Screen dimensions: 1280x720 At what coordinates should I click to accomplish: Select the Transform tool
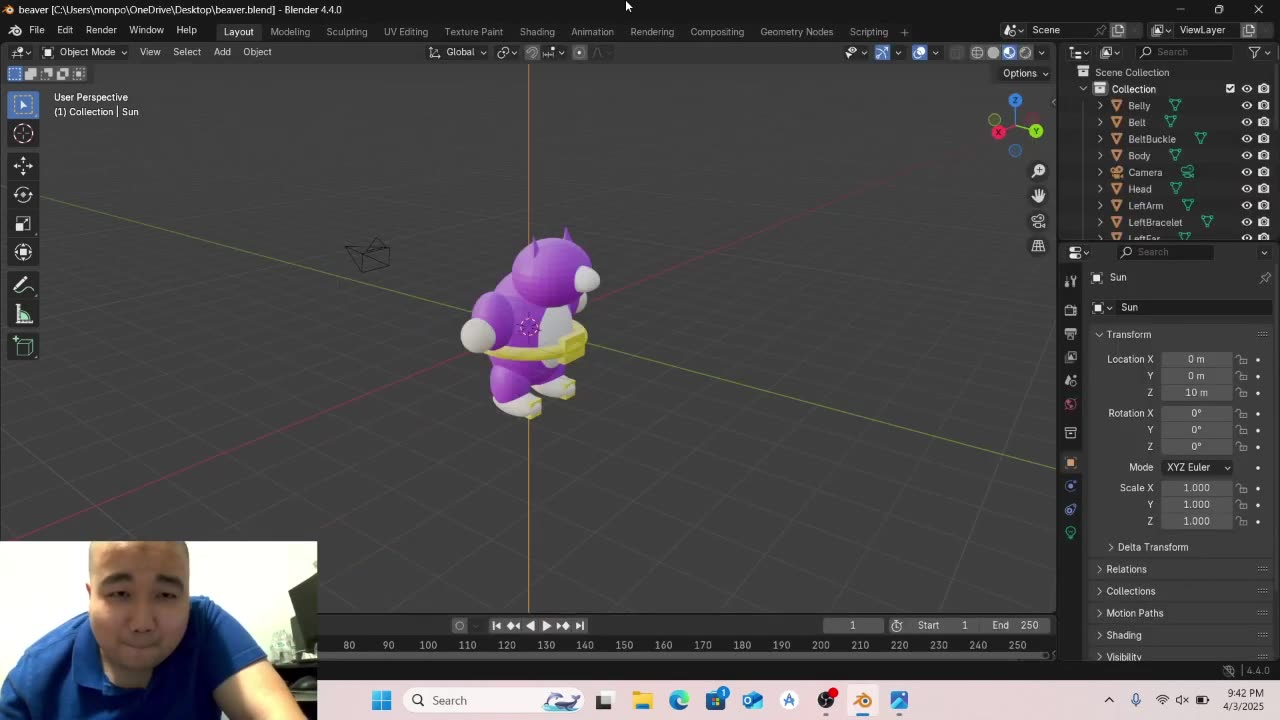(x=24, y=253)
